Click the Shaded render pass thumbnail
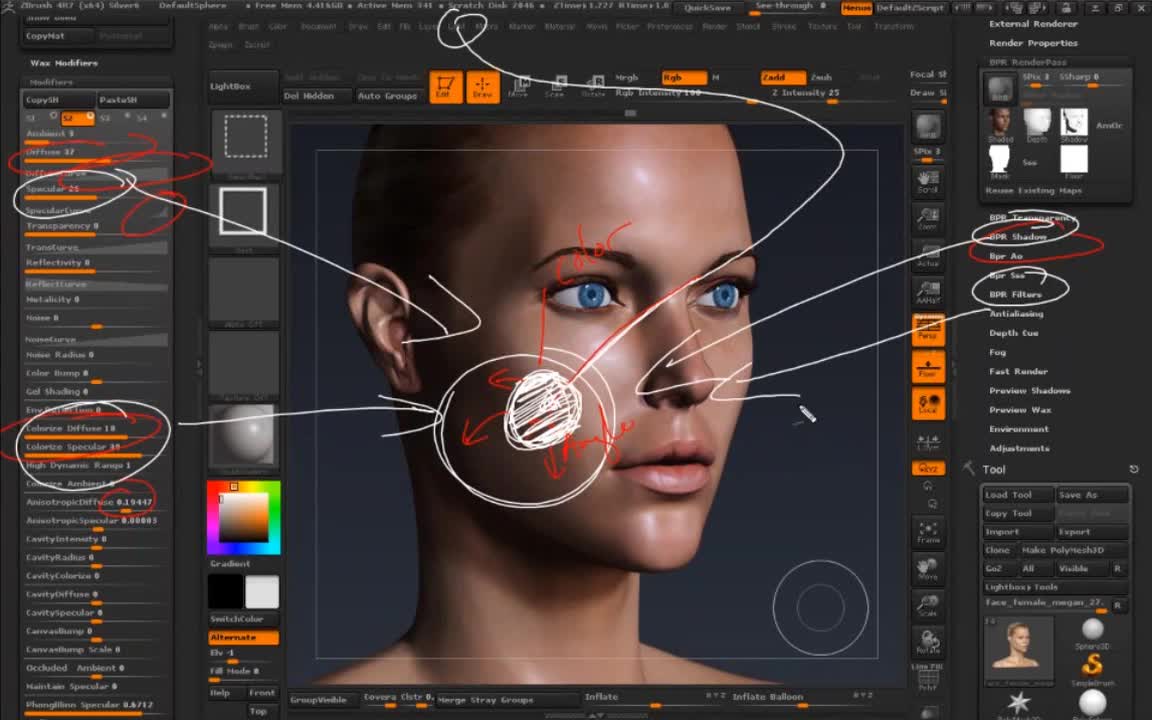 coord(1000,125)
